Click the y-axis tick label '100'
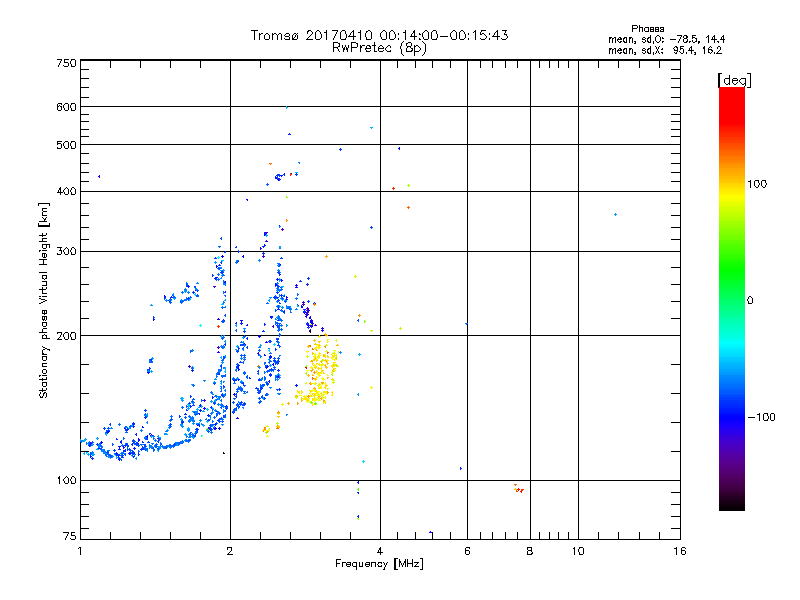 coord(66,480)
